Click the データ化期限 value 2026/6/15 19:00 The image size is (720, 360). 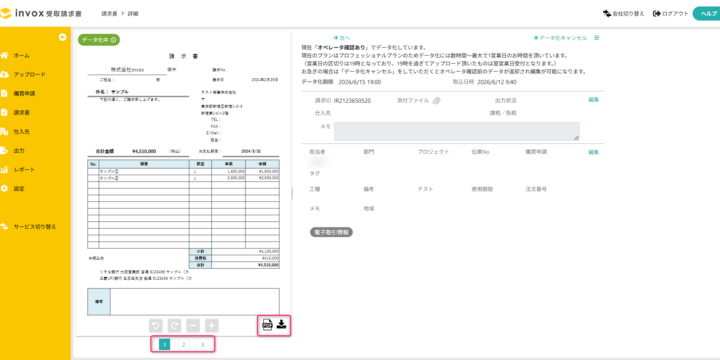click(x=360, y=82)
